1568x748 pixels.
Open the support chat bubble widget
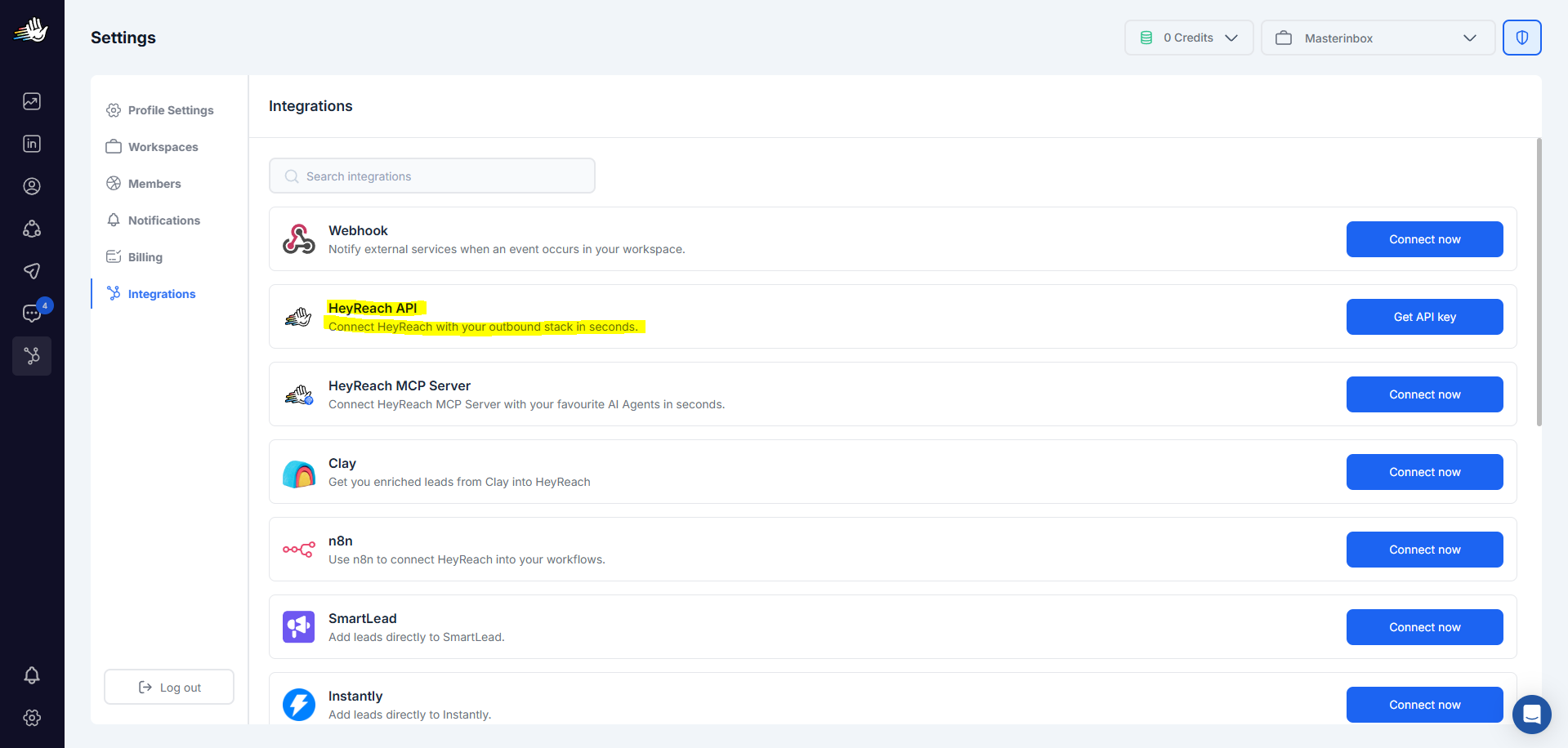(1531, 715)
